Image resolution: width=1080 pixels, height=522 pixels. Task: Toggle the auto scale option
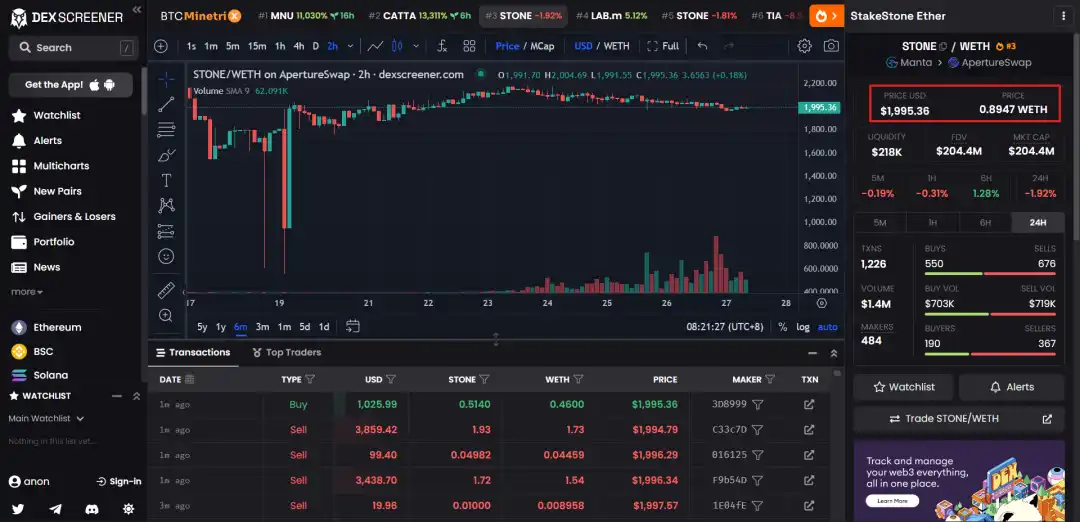coord(828,327)
